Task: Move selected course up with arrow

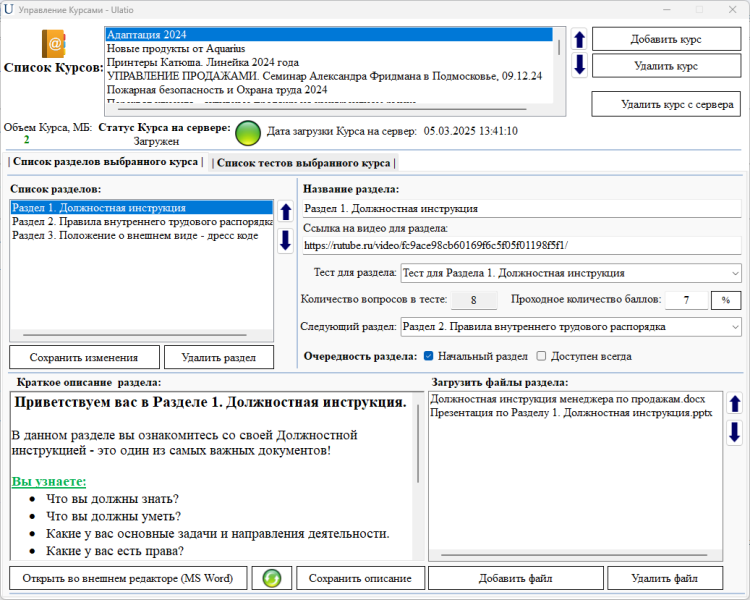Action: (579, 40)
